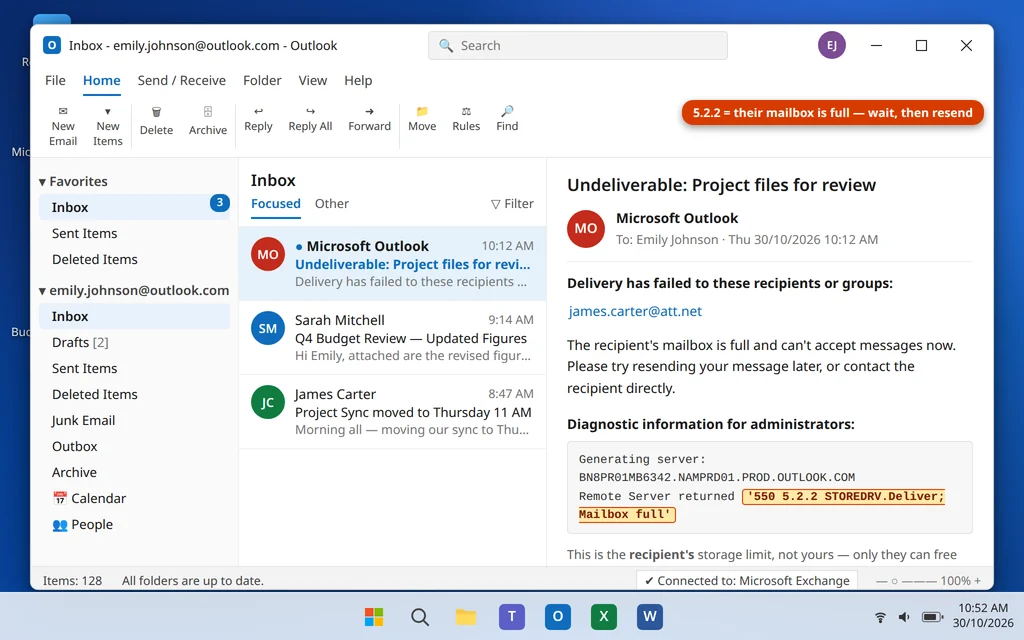The height and width of the screenshot is (640, 1024).
Task: Click the JC sender avatar
Action: tap(268, 402)
